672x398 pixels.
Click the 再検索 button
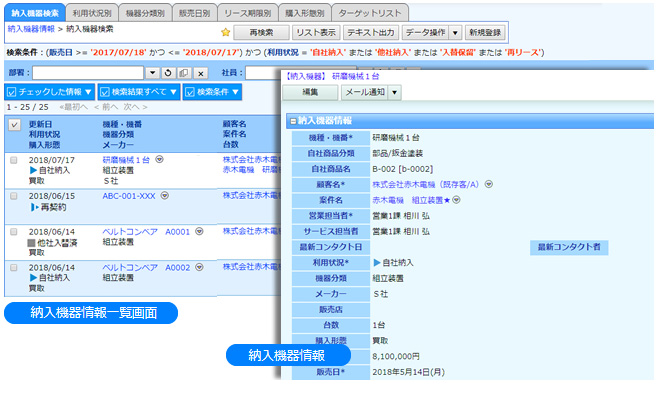tap(261, 33)
